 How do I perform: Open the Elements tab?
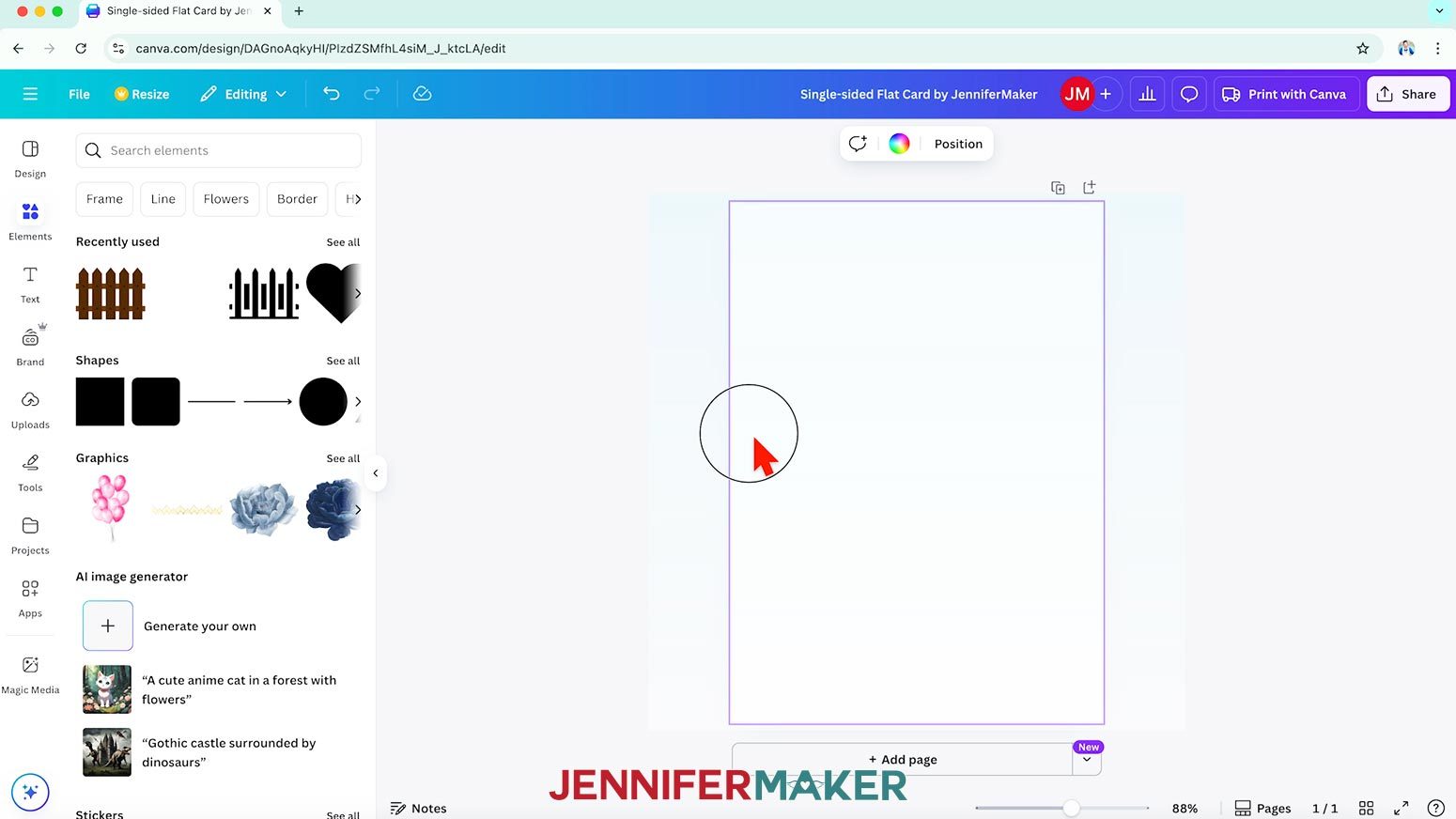[30, 222]
